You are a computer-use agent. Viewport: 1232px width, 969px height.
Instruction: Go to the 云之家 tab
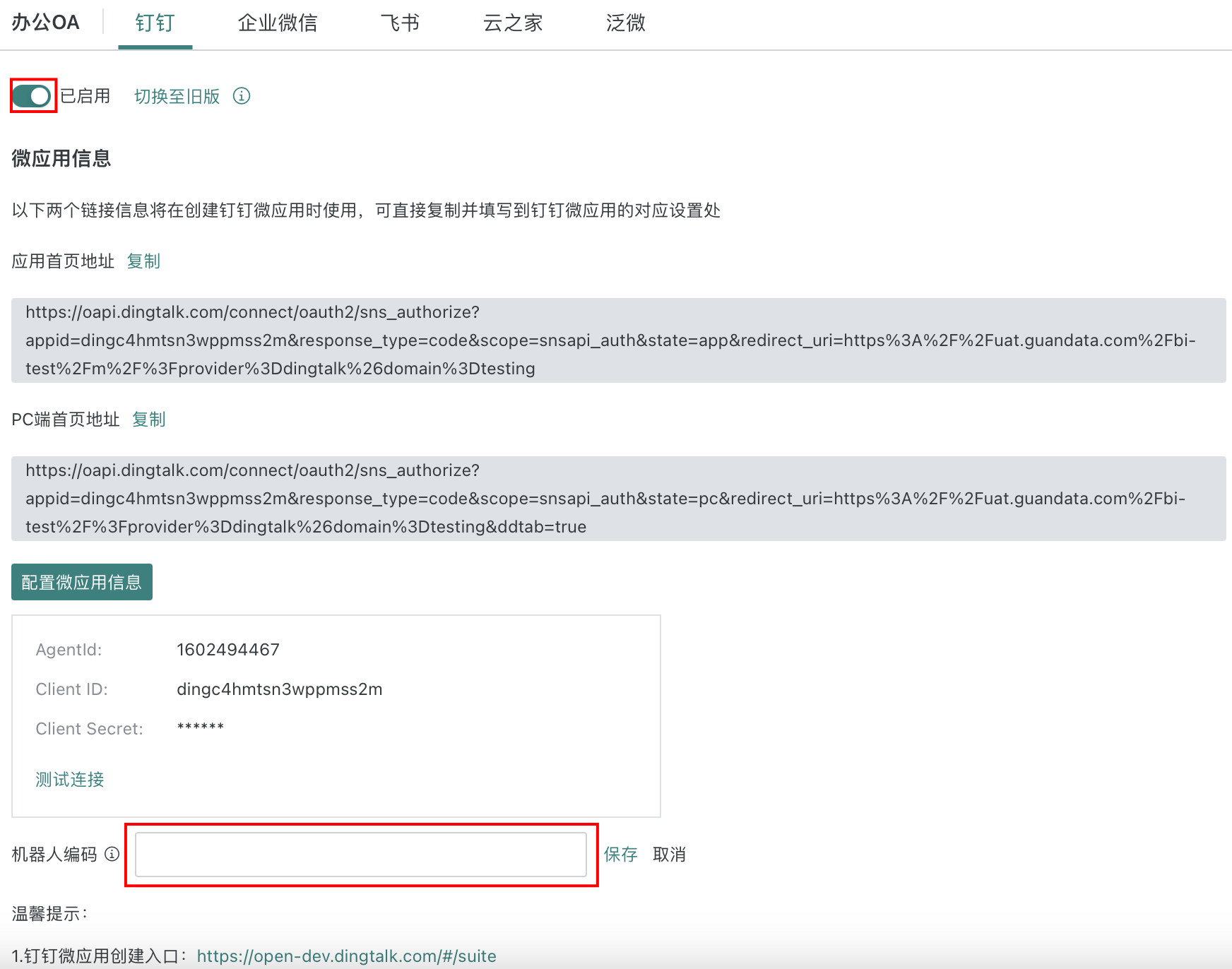(513, 23)
